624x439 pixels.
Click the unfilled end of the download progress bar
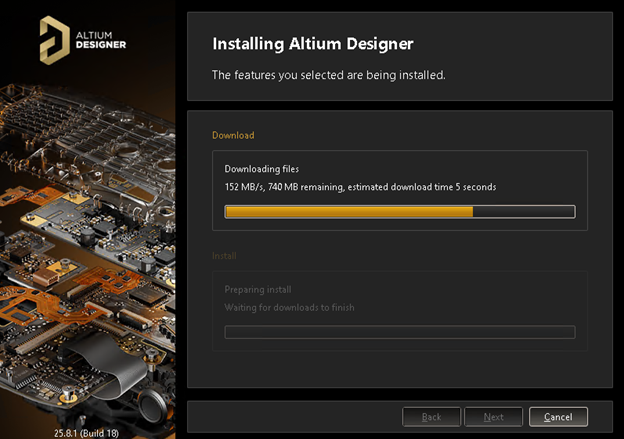(523, 211)
